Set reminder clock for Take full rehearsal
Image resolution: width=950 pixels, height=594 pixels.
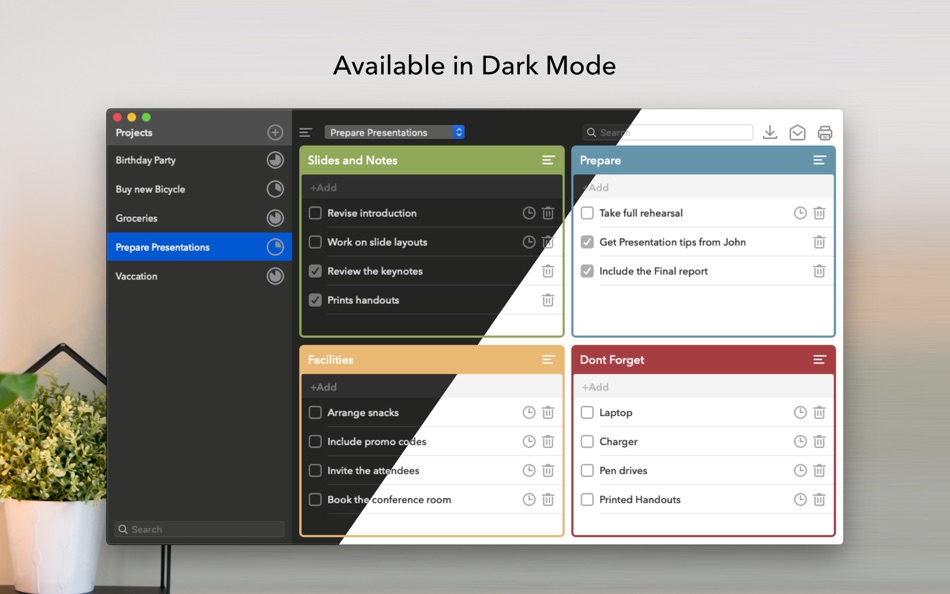800,213
